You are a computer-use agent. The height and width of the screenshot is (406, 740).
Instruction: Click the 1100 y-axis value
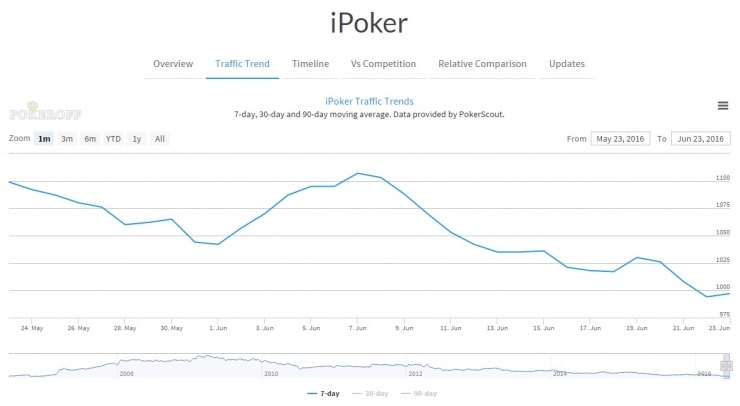click(x=723, y=178)
